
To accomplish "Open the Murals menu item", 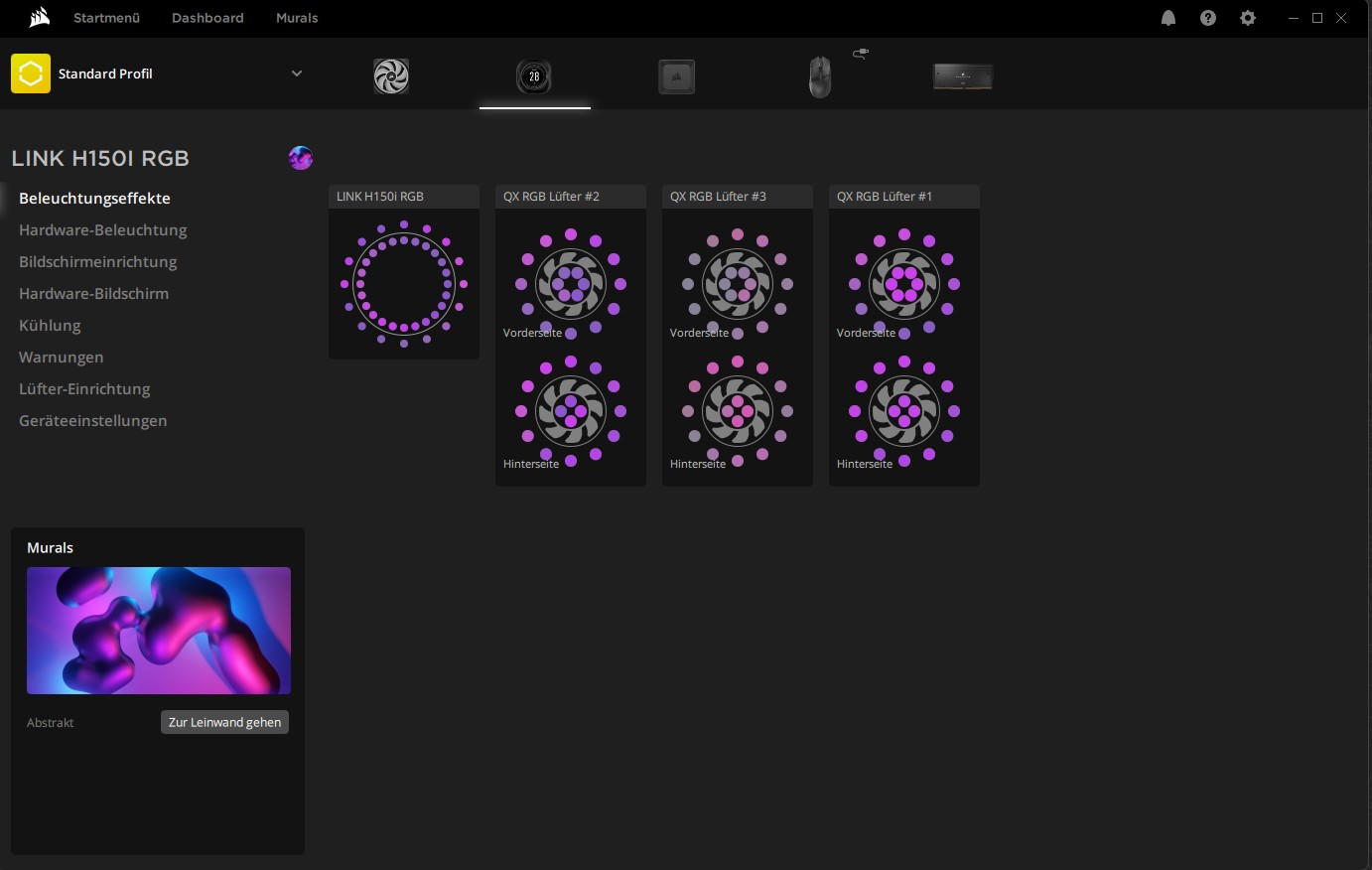I will 297,18.
